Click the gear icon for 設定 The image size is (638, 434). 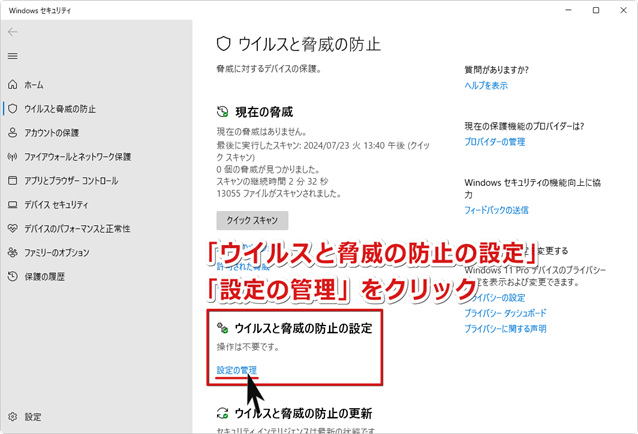[x=13, y=417]
